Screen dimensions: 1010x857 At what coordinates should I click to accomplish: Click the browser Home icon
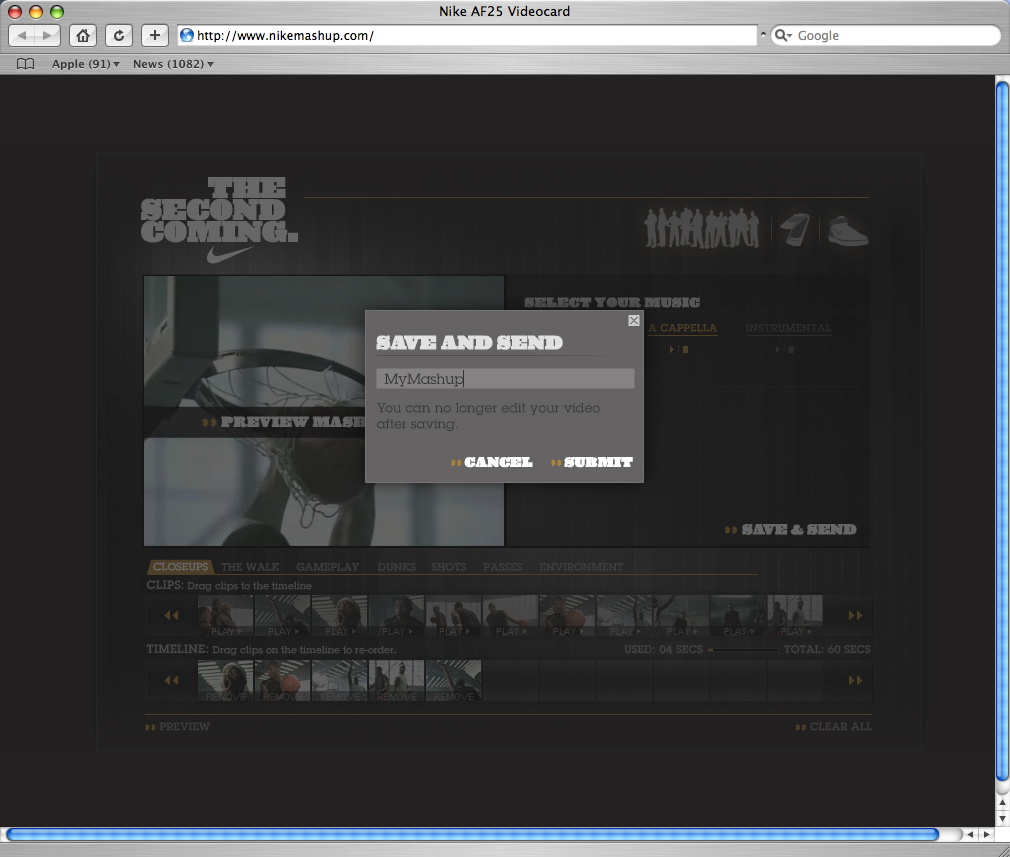tap(83, 35)
